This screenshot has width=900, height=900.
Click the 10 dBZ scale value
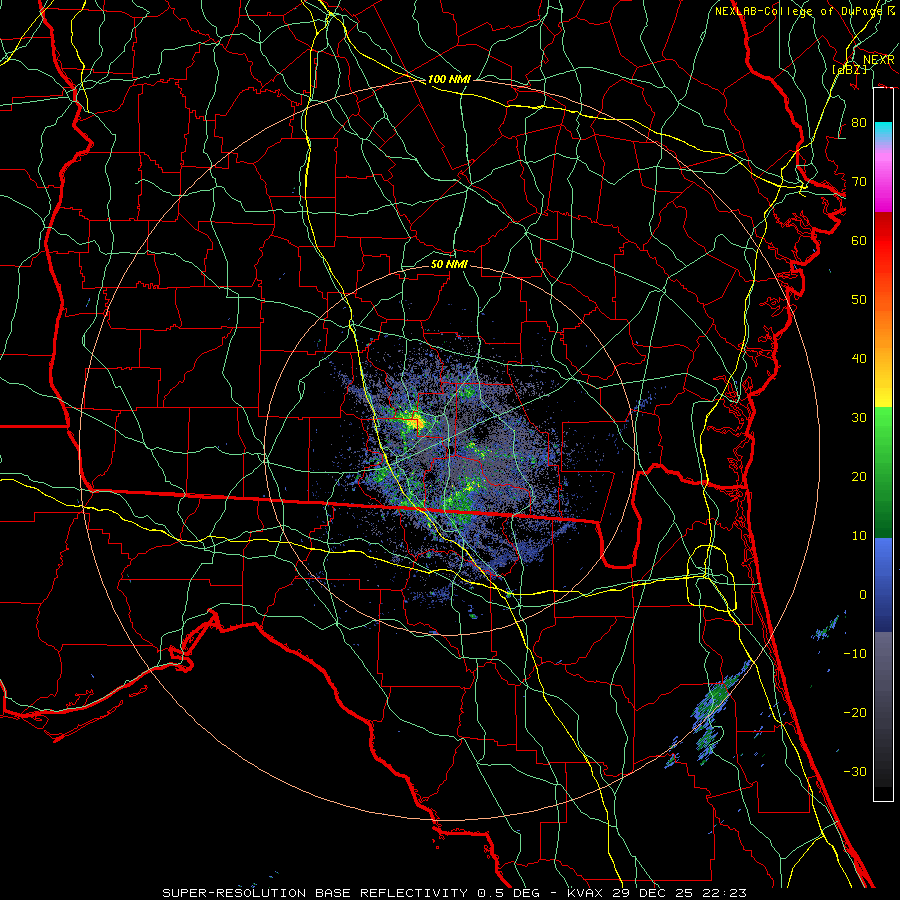coord(859,536)
